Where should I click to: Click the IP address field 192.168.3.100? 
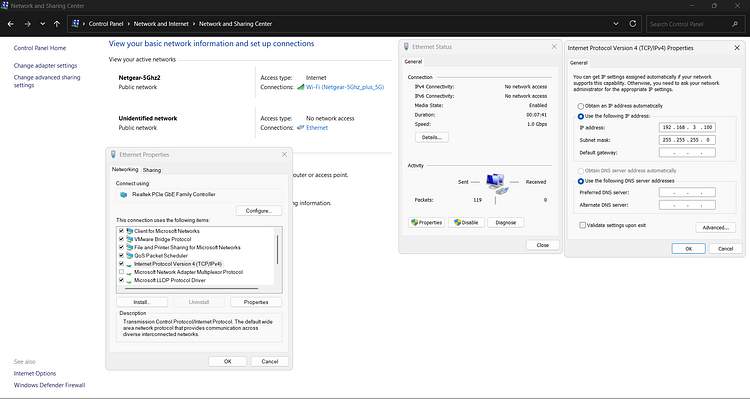coord(687,127)
